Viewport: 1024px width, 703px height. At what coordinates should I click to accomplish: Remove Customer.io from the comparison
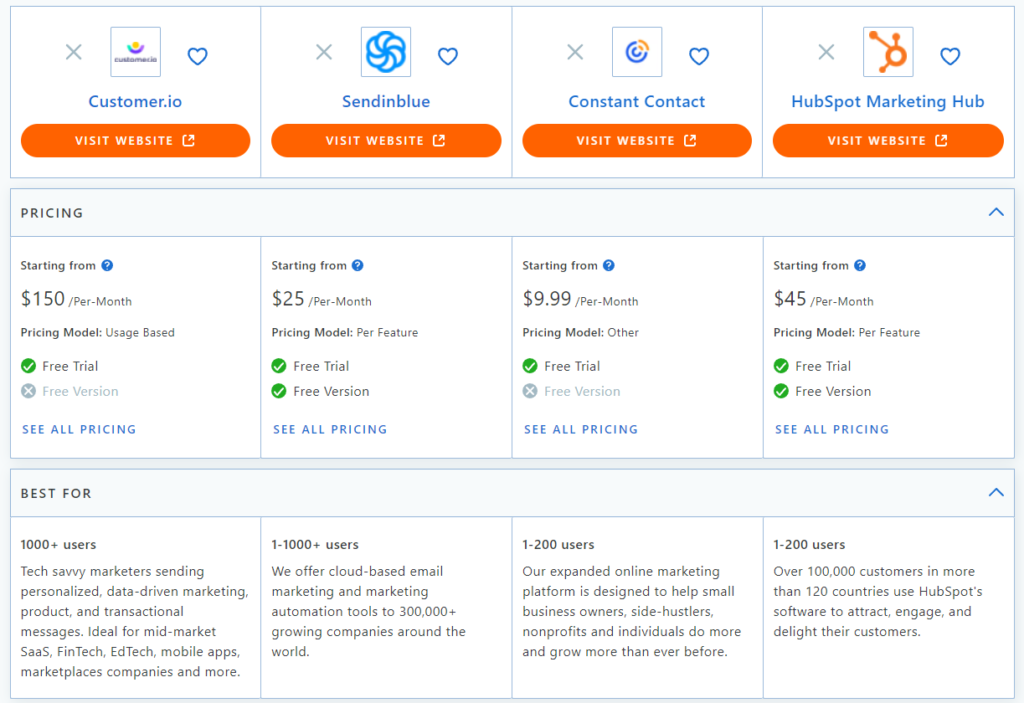click(x=74, y=52)
